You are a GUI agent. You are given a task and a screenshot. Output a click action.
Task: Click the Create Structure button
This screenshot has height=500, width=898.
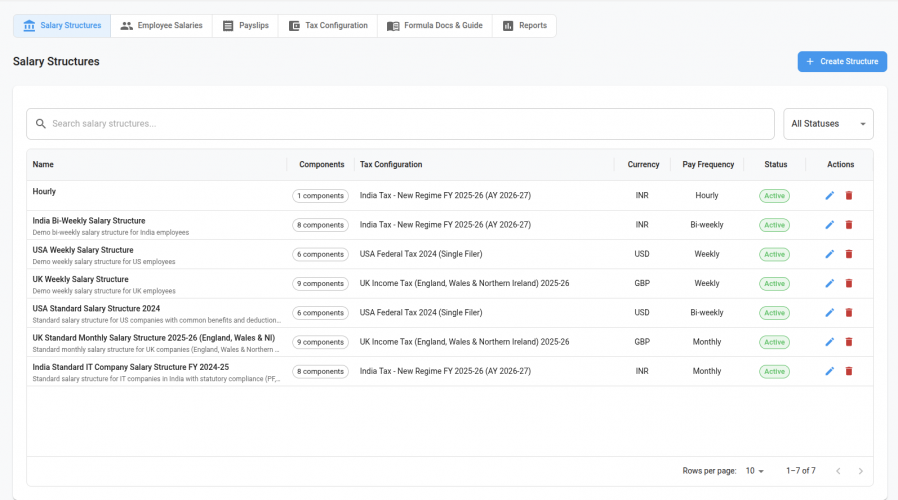[x=841, y=62]
